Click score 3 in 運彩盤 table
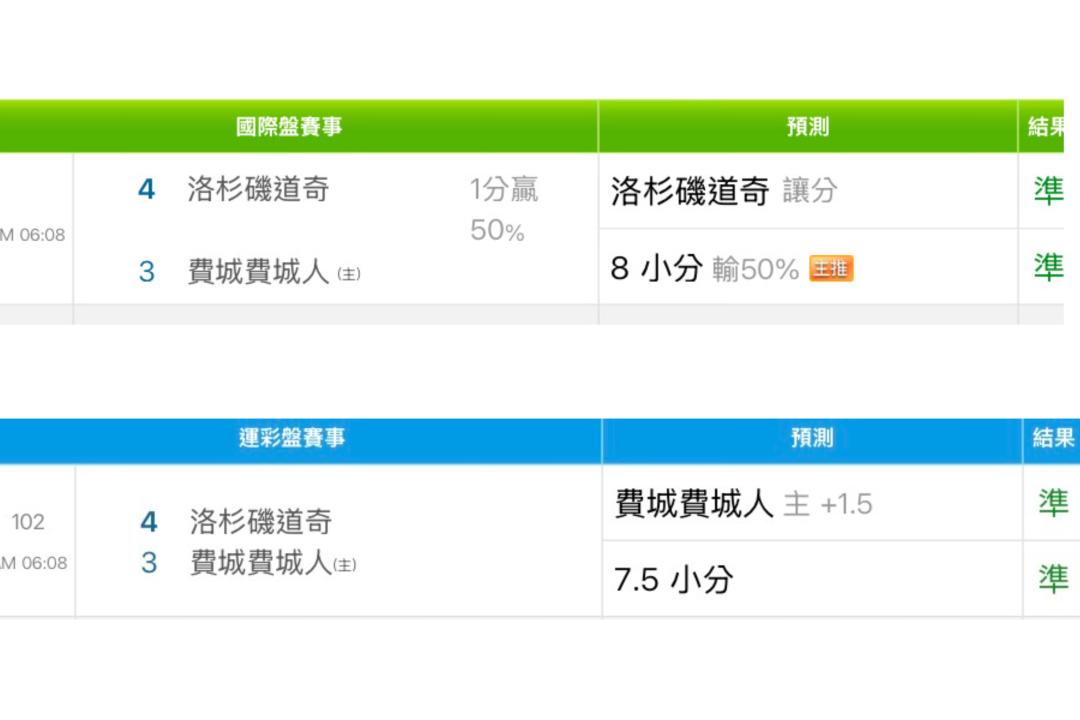 pyautogui.click(x=149, y=563)
